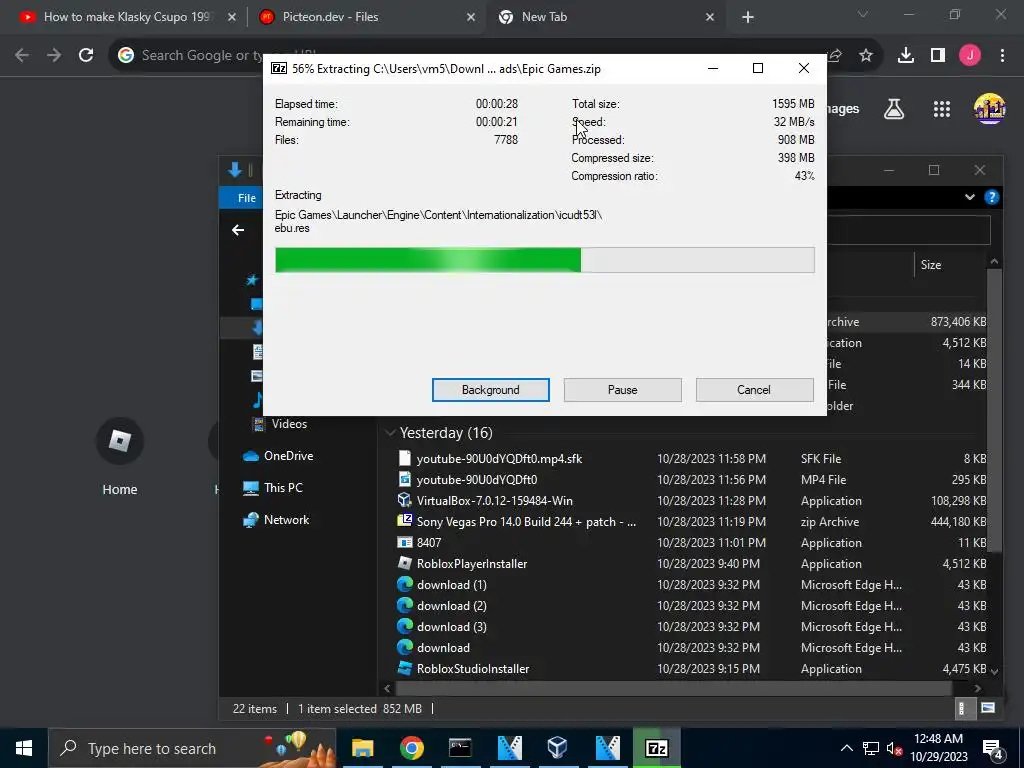Select RobloxStudioInstaller in the file list
Viewport: 1024px width, 768px height.
473,669
